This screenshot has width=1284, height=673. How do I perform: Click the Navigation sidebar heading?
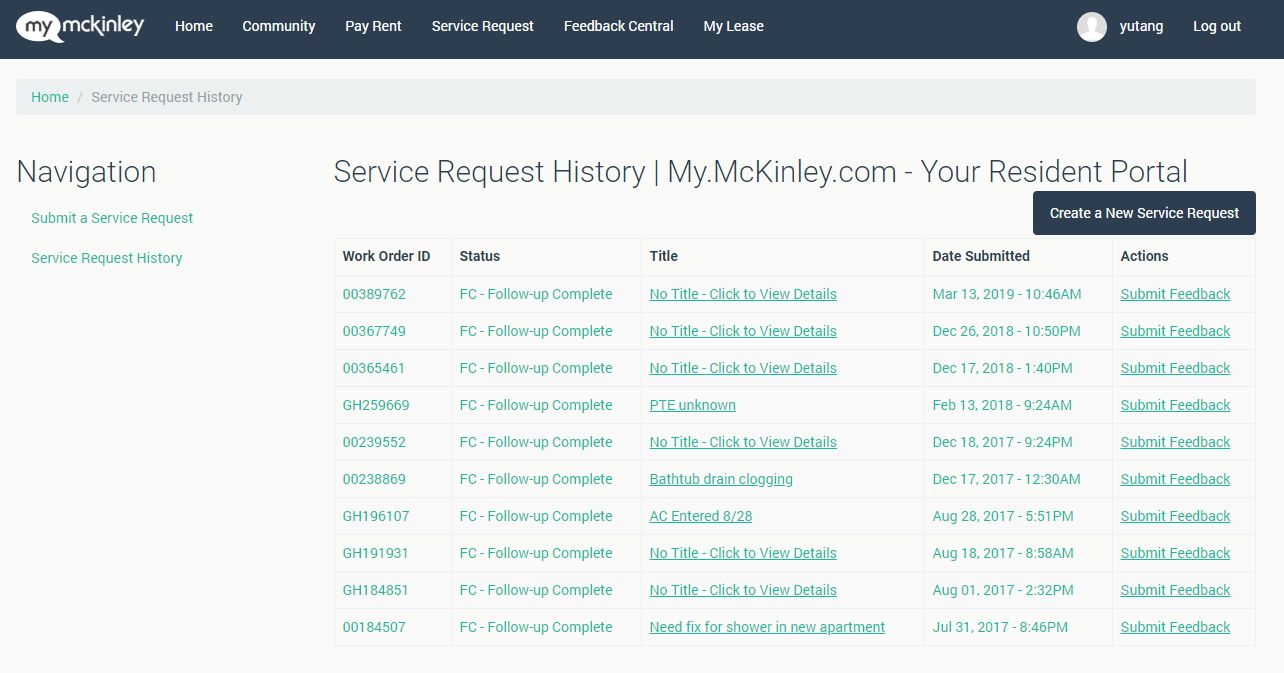click(86, 172)
